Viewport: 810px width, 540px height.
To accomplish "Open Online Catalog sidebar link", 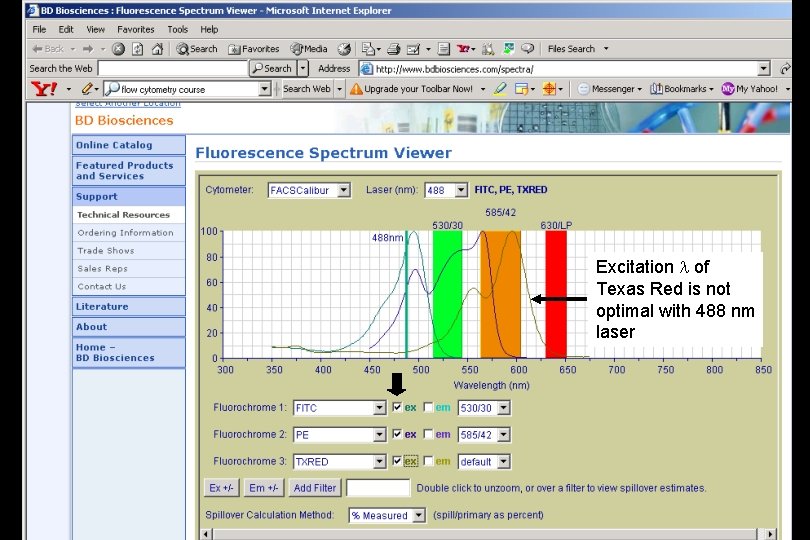I will [x=129, y=145].
